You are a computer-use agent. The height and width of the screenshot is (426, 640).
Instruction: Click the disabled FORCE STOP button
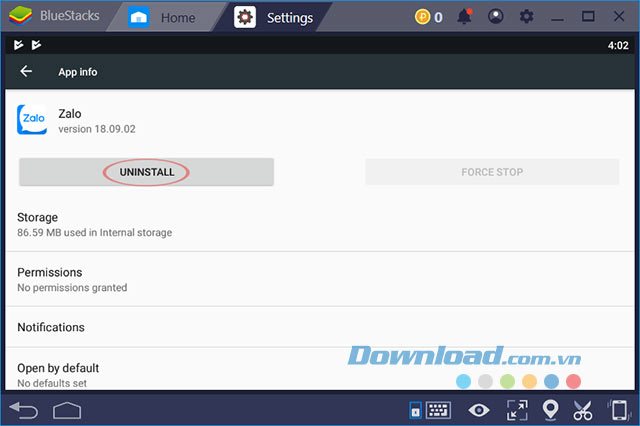coord(492,172)
